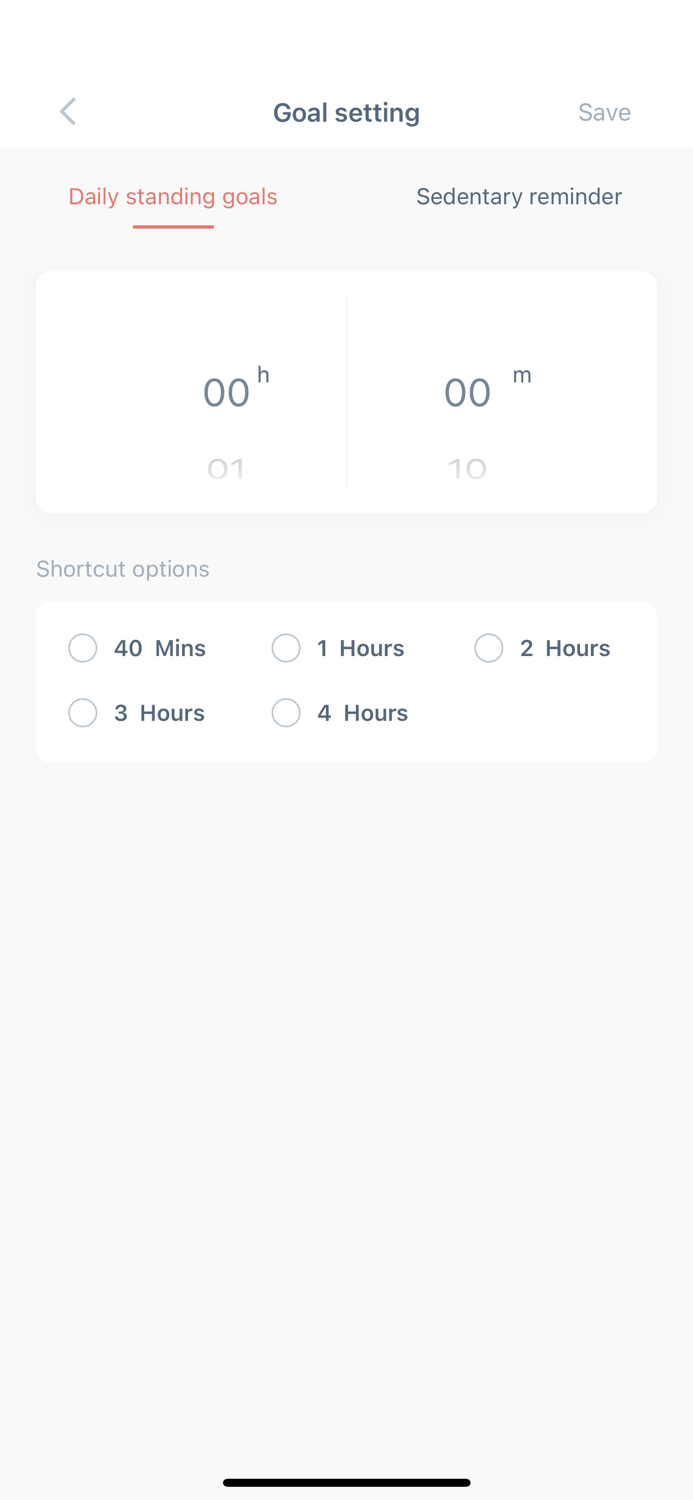
Task: Tap the back arrow icon
Action: click(68, 111)
